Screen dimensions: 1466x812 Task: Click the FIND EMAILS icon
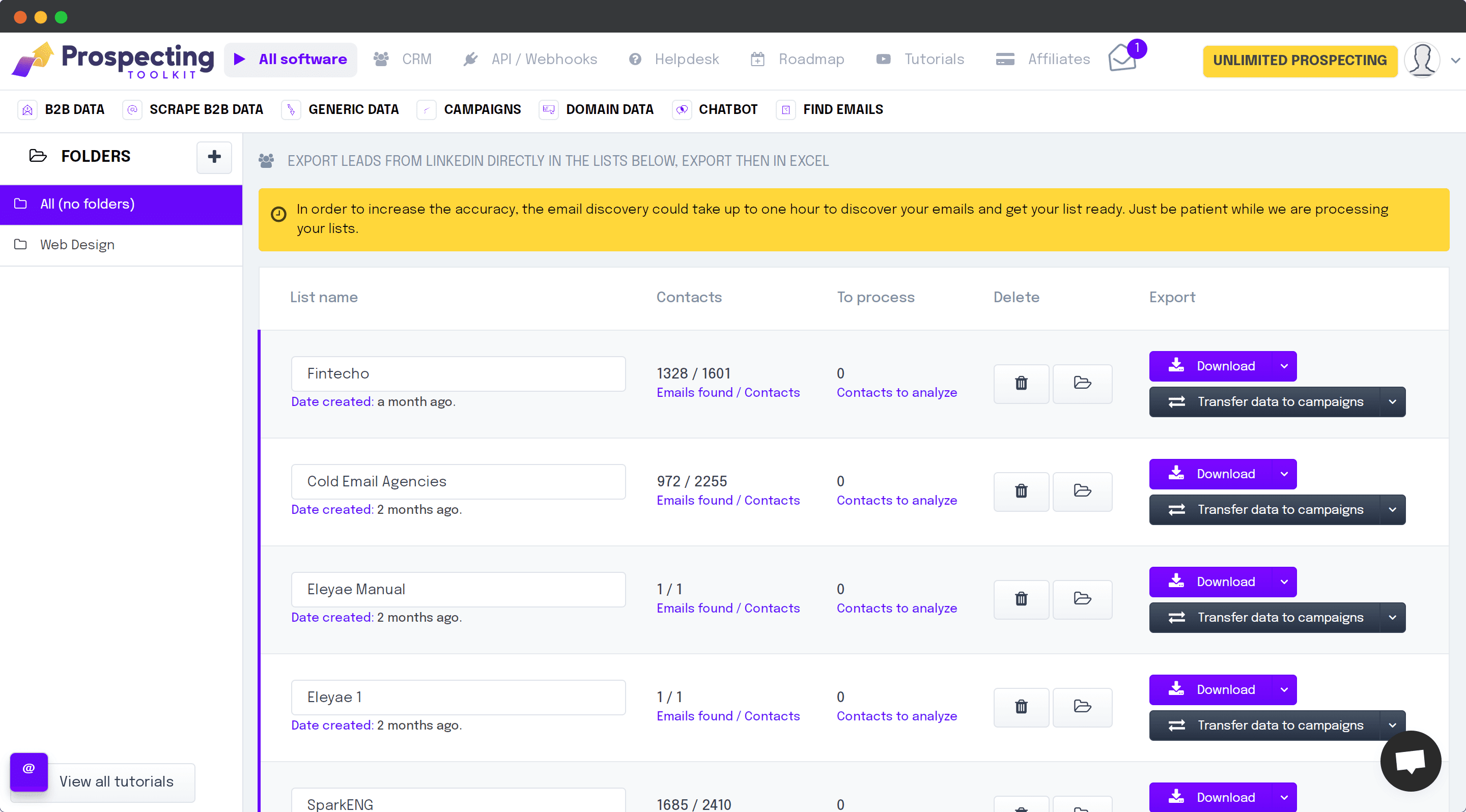[x=785, y=110]
